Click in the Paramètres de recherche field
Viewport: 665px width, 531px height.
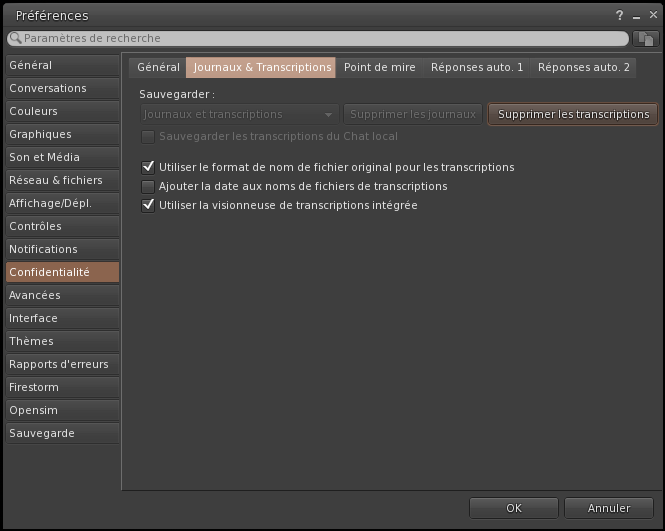320,38
